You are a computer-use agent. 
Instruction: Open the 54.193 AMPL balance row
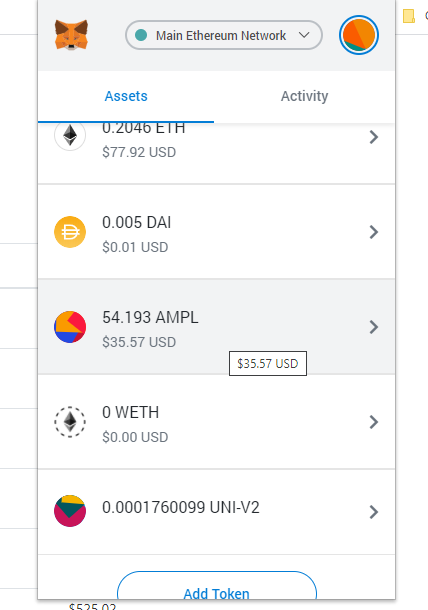coord(216,327)
